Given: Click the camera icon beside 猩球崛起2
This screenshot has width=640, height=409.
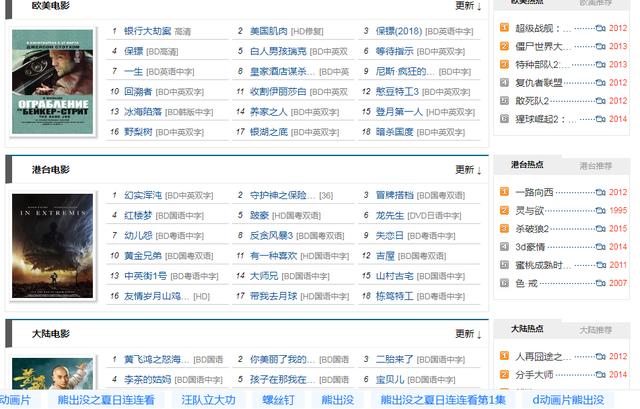Looking at the screenshot, I should [x=600, y=119].
